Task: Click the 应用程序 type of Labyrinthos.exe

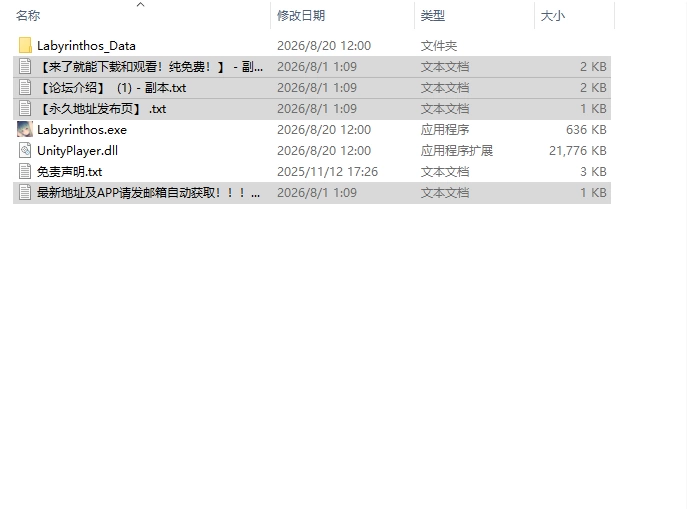Action: (x=445, y=129)
